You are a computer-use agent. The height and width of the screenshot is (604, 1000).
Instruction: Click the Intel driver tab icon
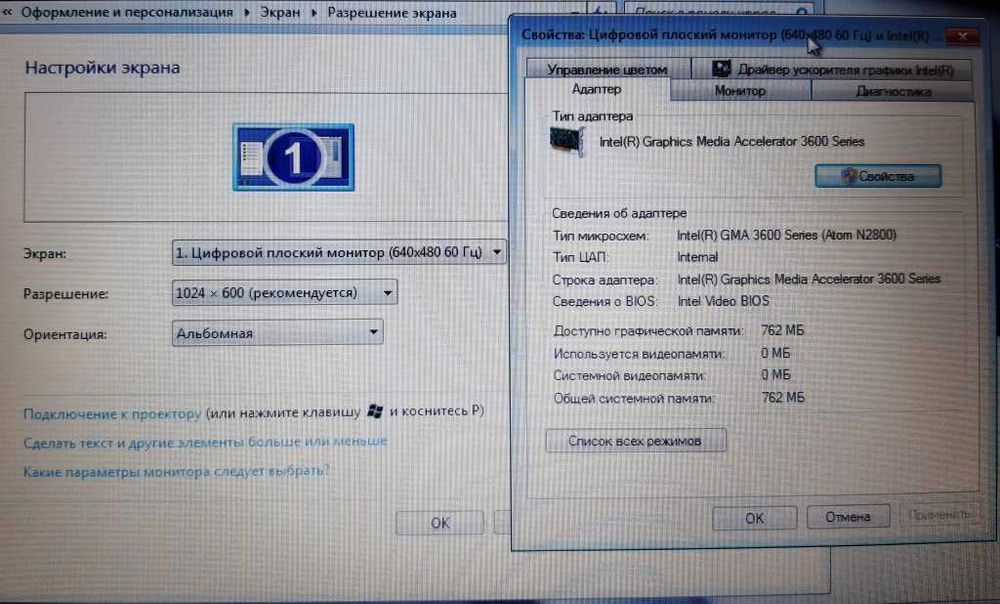click(721, 69)
